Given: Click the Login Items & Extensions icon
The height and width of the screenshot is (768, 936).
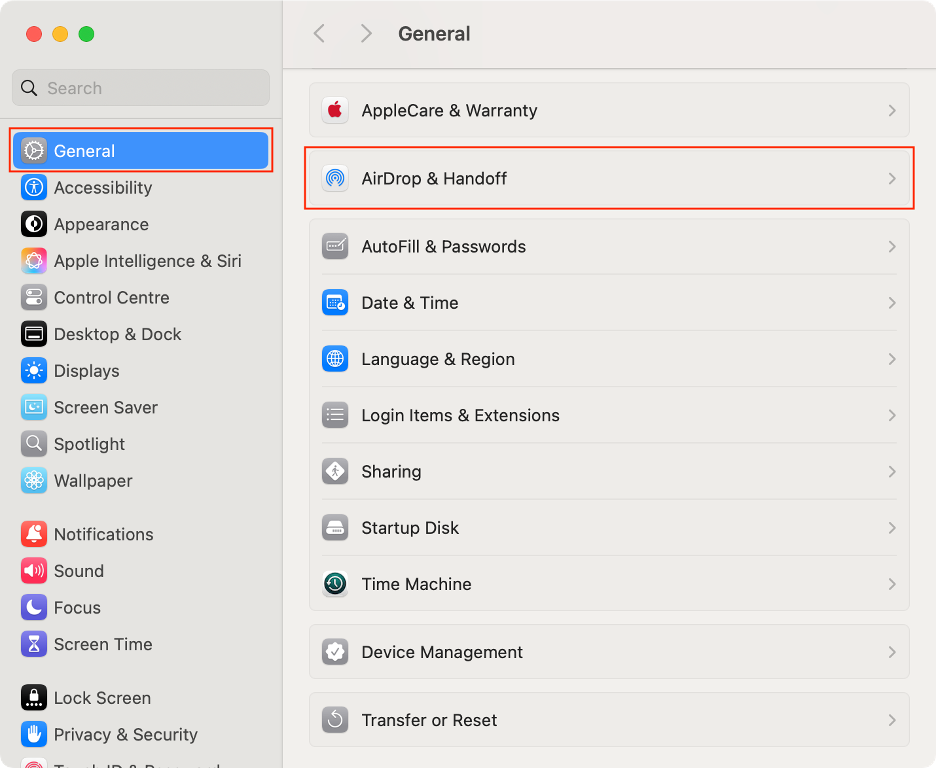Looking at the screenshot, I should point(335,415).
